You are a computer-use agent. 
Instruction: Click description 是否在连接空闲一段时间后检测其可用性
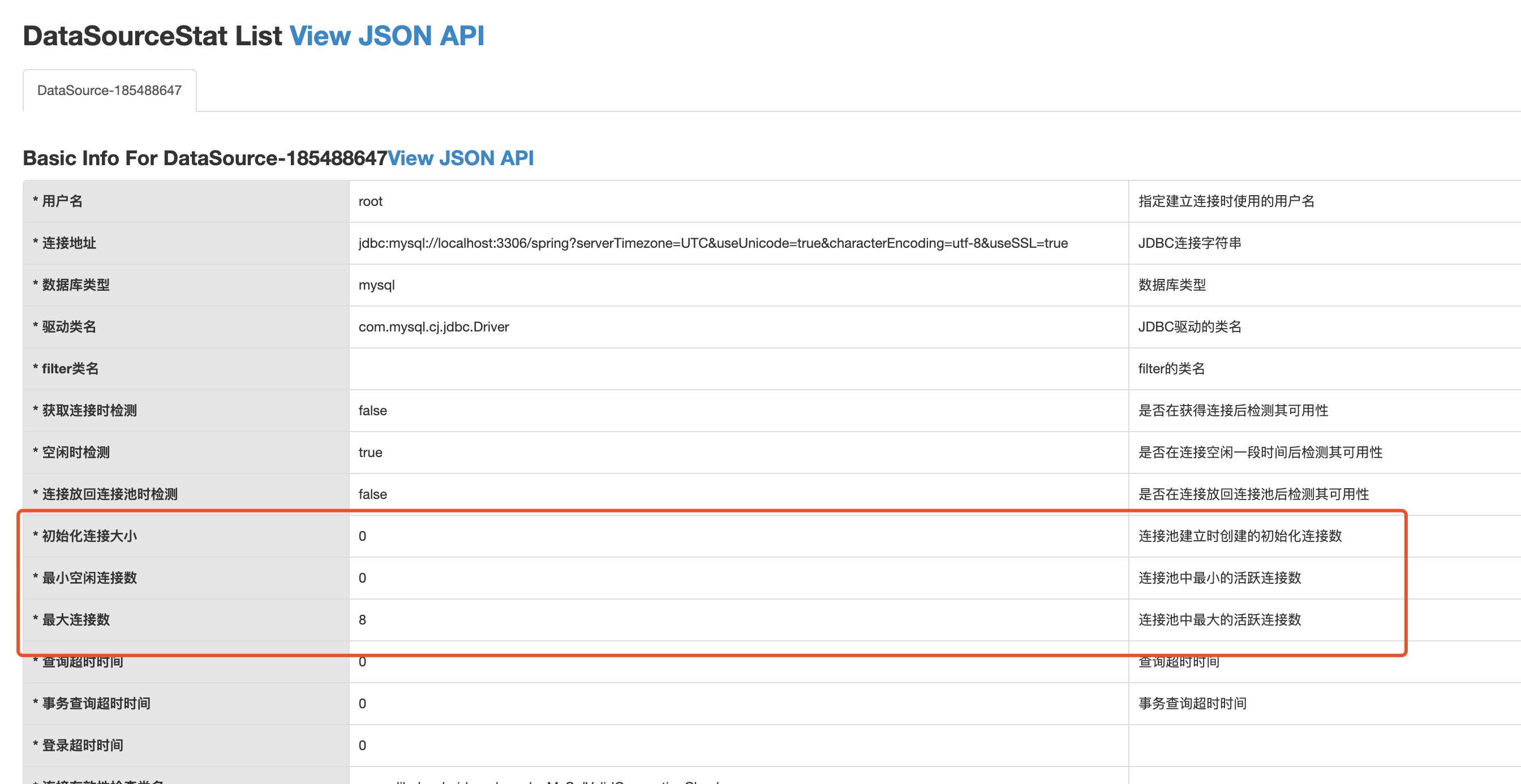[1261, 453]
